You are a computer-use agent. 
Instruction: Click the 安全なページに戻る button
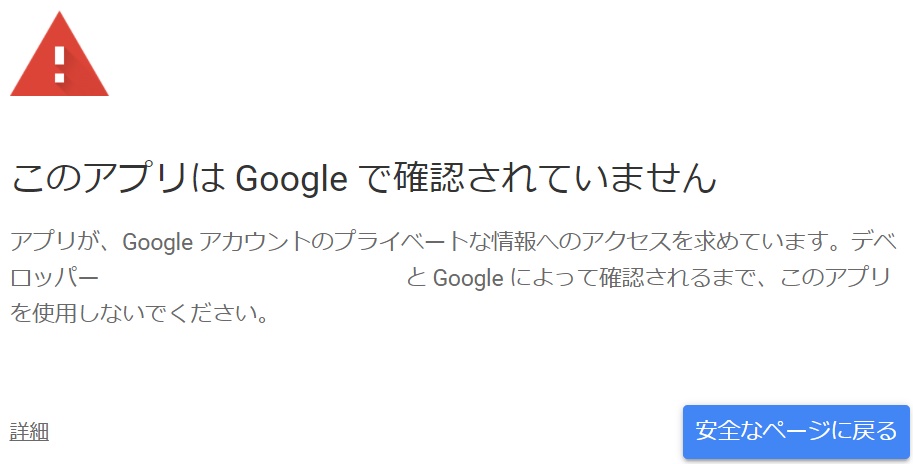click(796, 431)
